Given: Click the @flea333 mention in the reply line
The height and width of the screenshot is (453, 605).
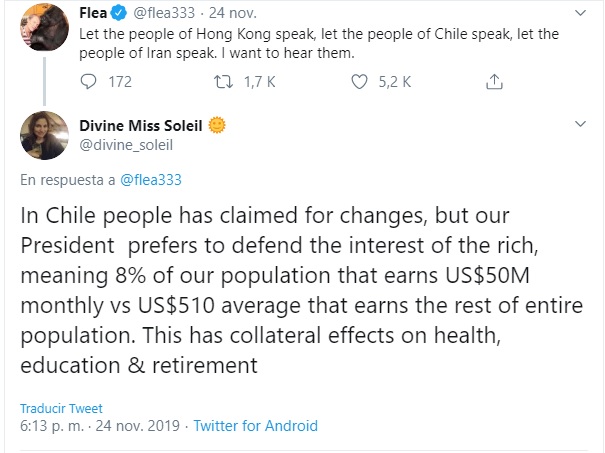Looking at the screenshot, I should coord(150,180).
